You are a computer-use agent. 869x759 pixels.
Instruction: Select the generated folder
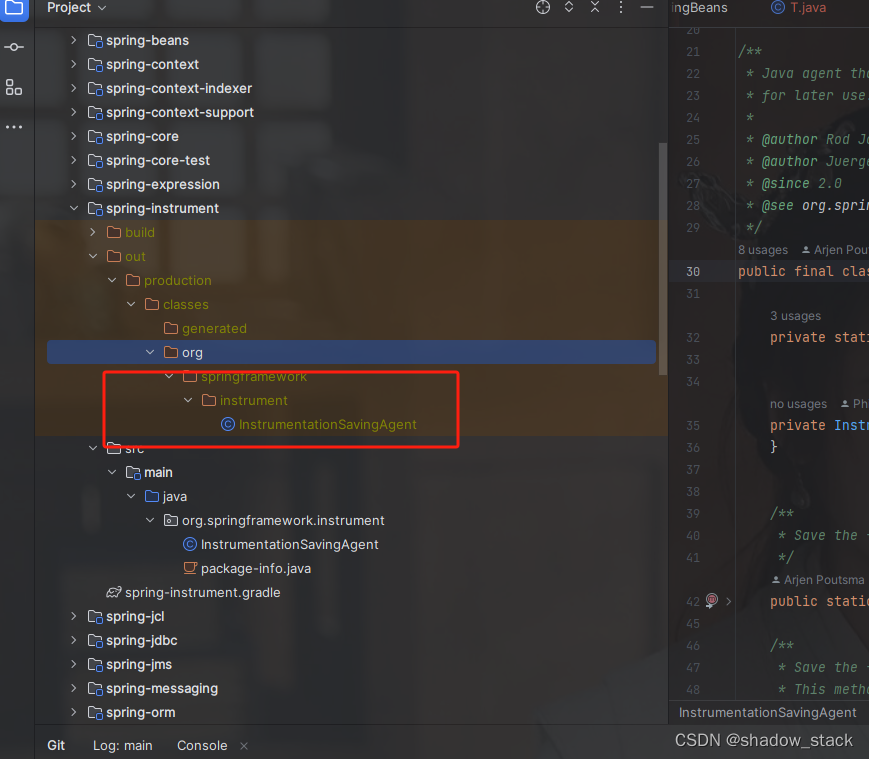point(214,329)
